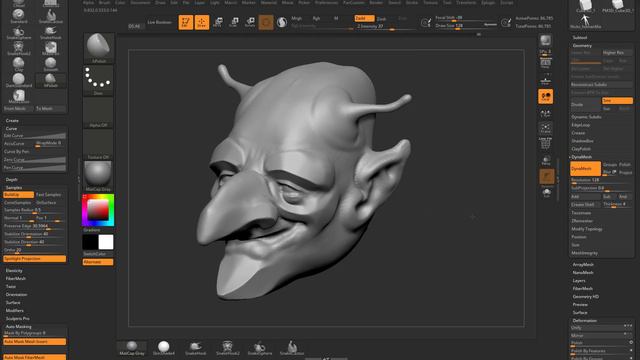The width and height of the screenshot is (640, 360).
Task: Open the Texture Off selector
Action: [x=98, y=144]
